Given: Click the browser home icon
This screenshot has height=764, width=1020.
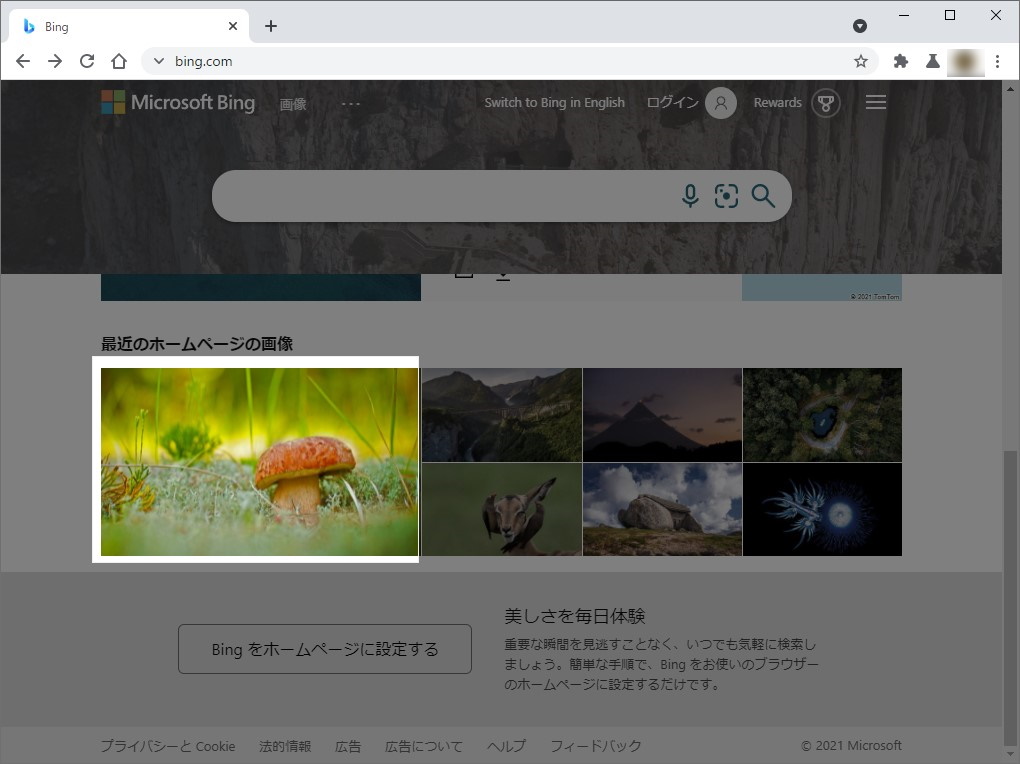Looking at the screenshot, I should (119, 61).
